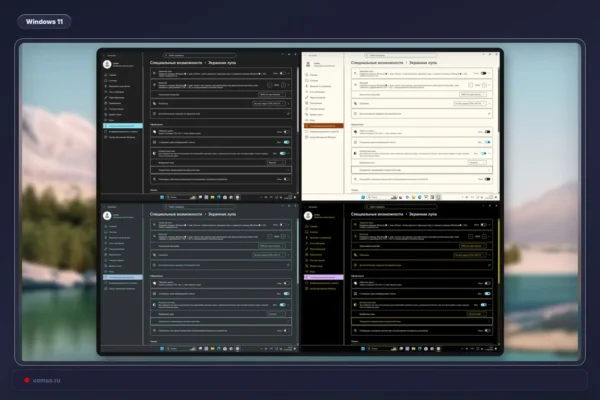Open zoom increment dropdown in cyan-accent dark window
This screenshot has height=400, width=600.
tap(272, 94)
